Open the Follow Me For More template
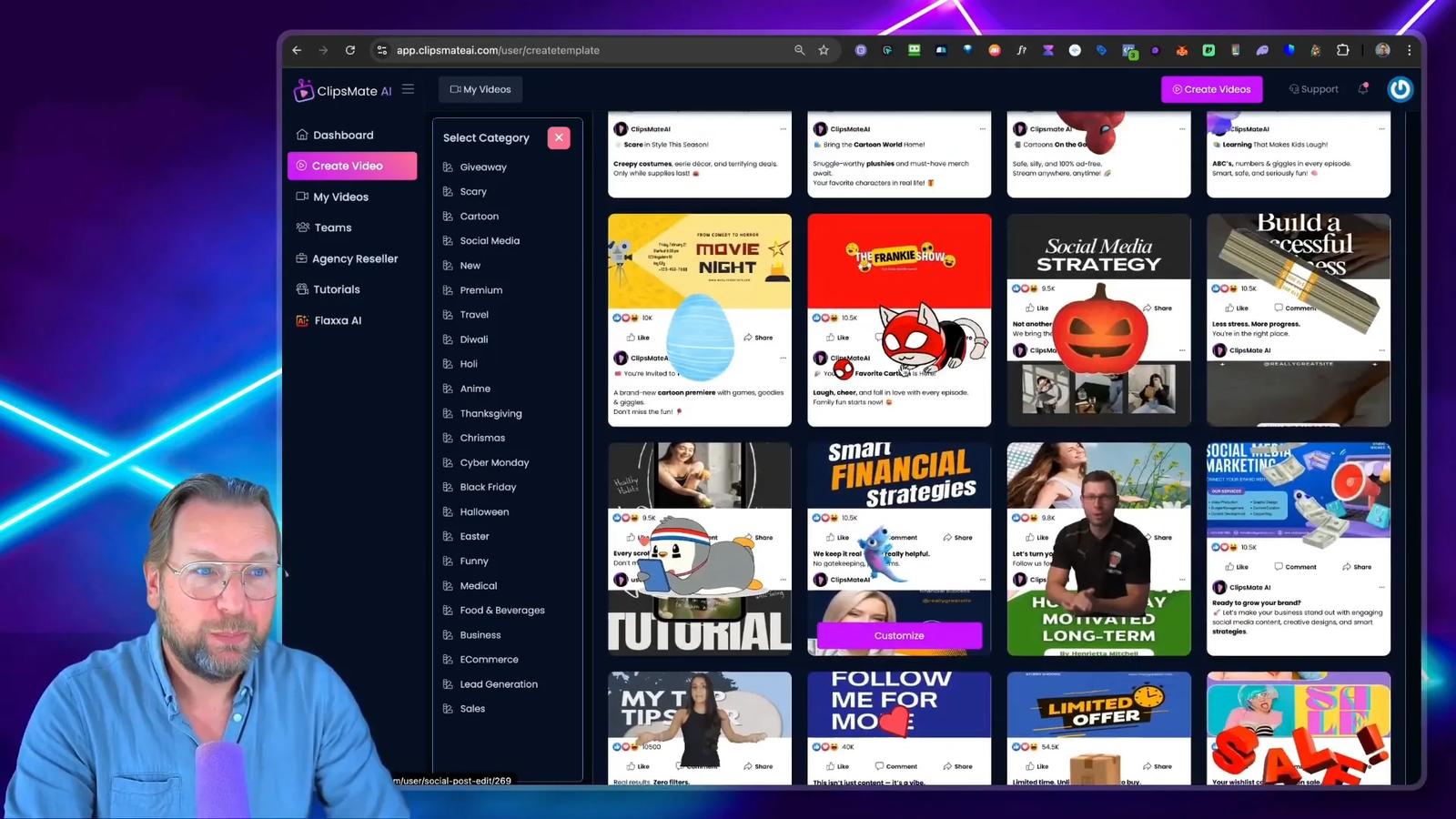 coord(899,729)
